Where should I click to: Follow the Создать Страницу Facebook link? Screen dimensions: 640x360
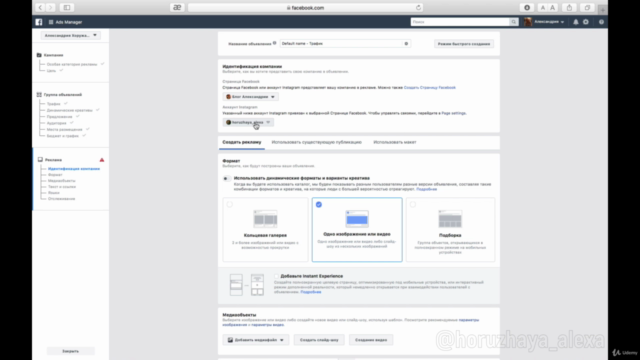click(429, 88)
